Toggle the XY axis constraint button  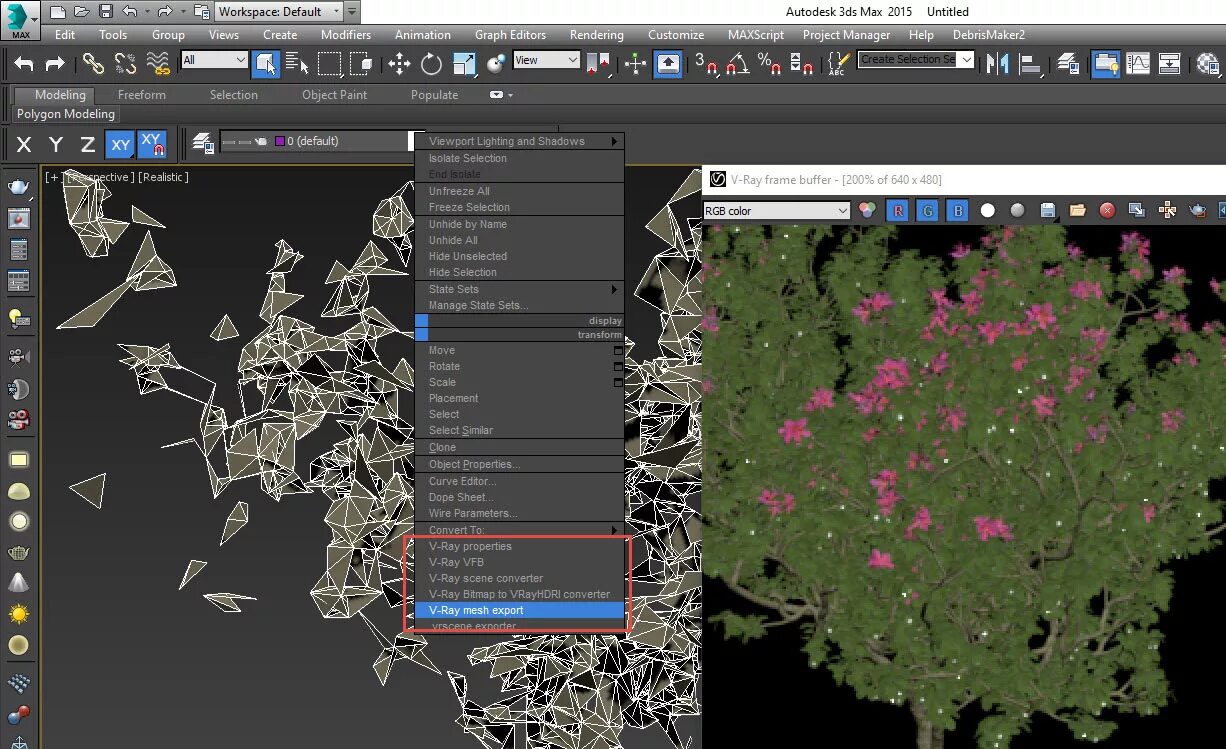120,144
